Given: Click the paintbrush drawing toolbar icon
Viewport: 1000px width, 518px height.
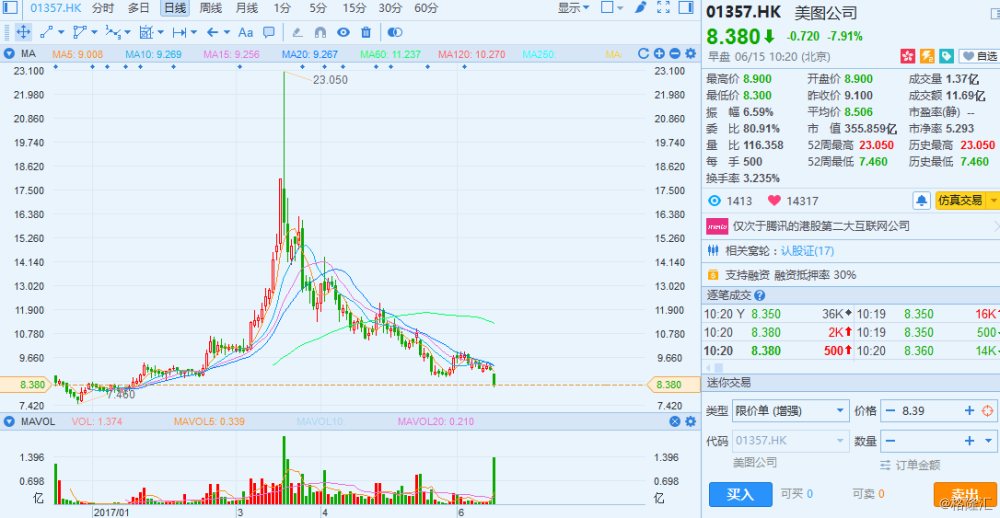Looking at the screenshot, I should tap(641, 8).
